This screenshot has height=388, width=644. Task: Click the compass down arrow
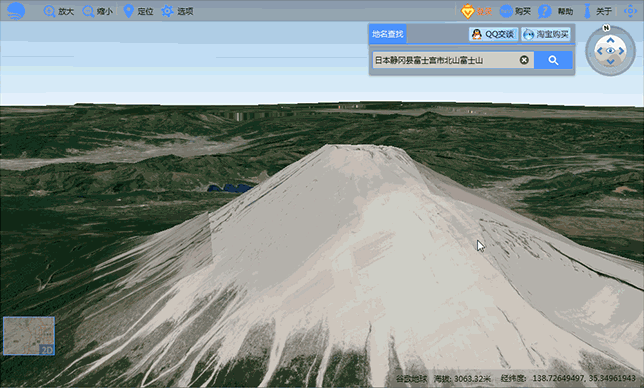tap(610, 62)
